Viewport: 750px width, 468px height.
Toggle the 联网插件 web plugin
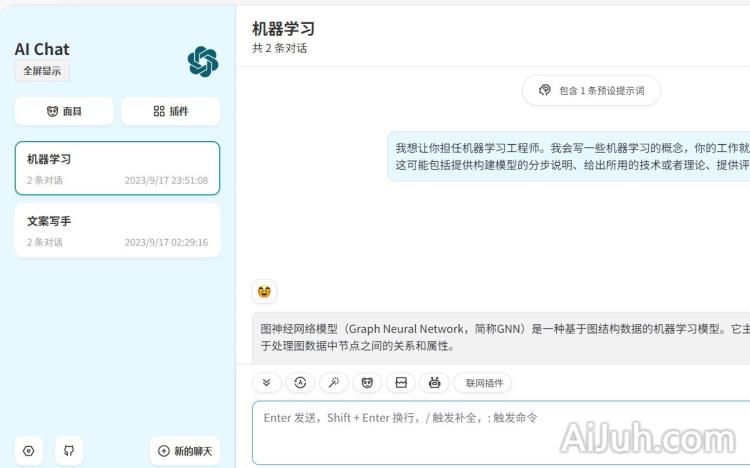point(483,383)
